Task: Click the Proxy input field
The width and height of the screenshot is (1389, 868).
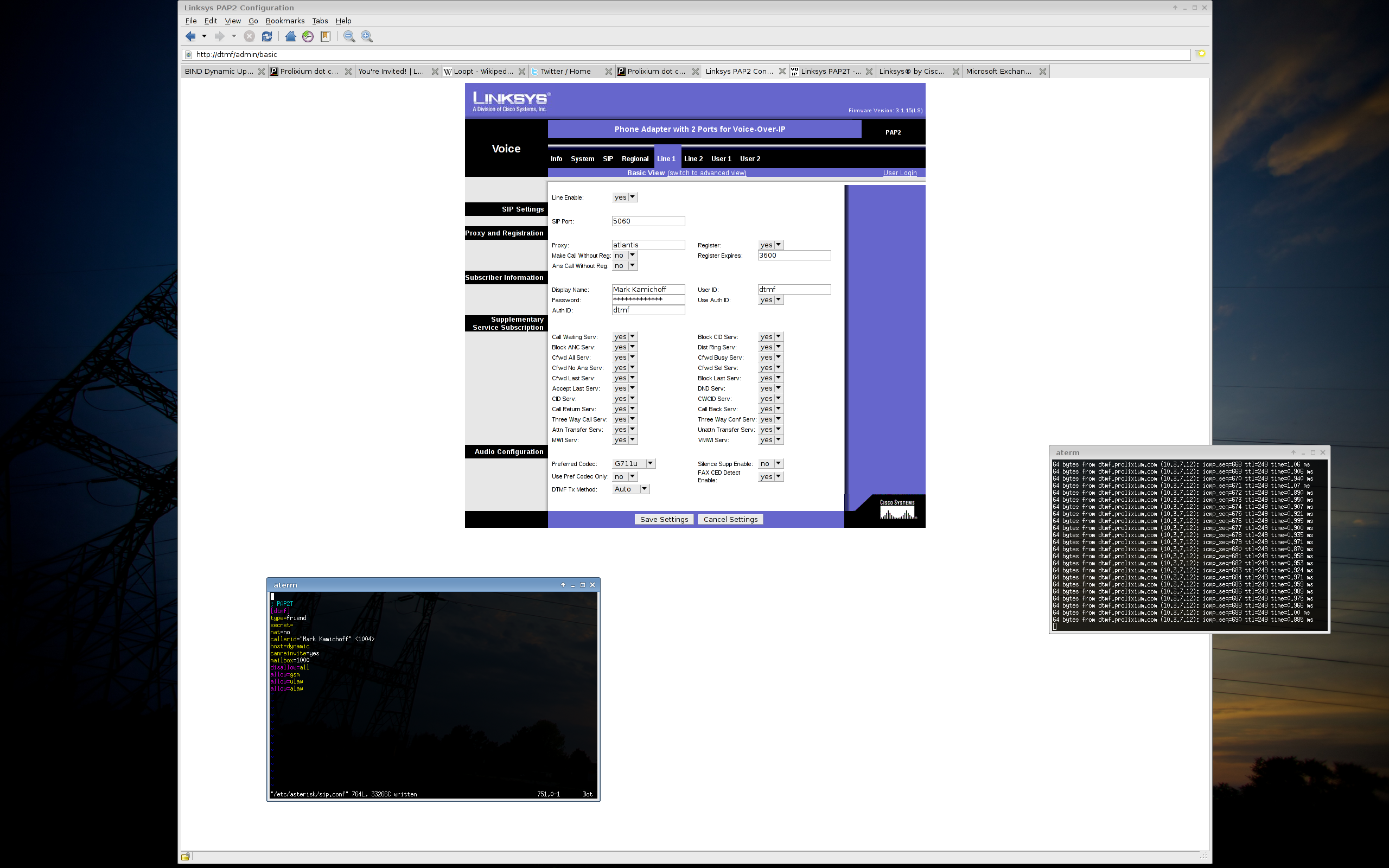Action: 648,245
